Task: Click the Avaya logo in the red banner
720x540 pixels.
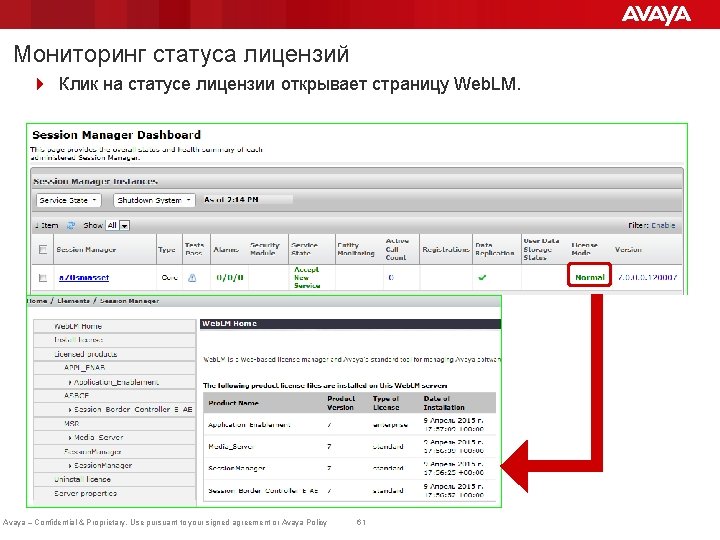Action: pyautogui.click(x=656, y=15)
